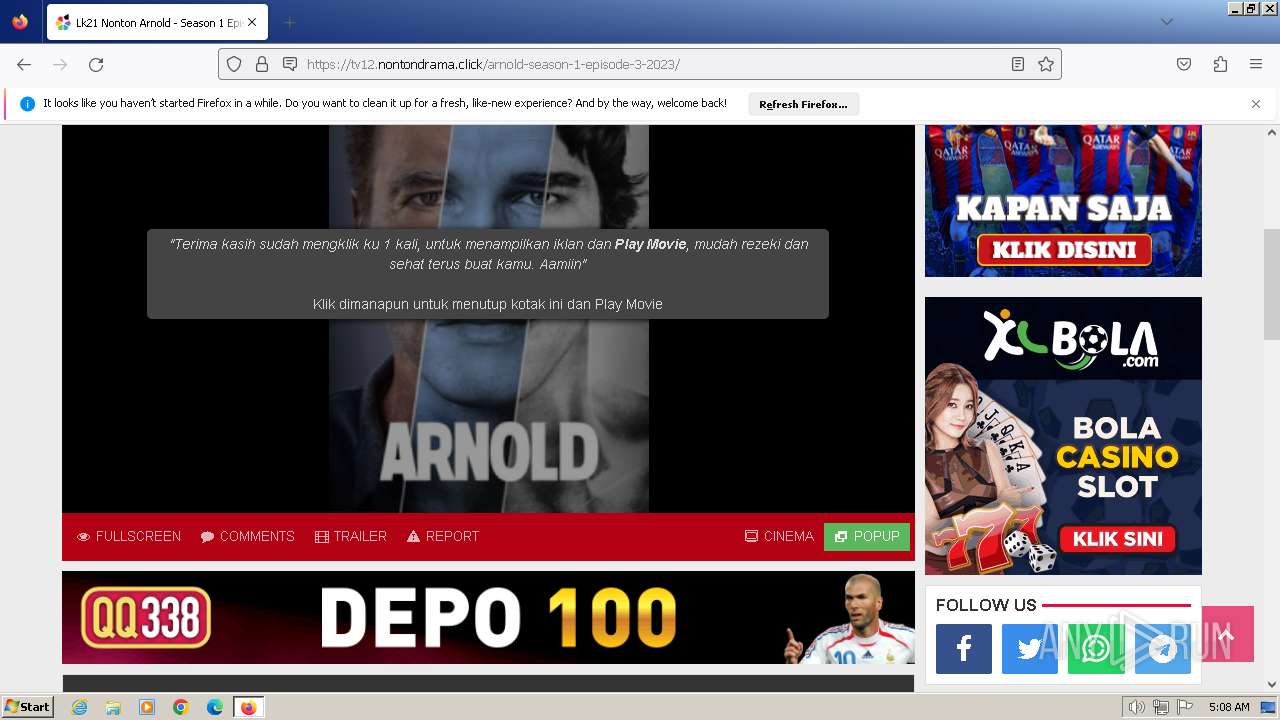REPORT a problem with the video

[443, 537]
